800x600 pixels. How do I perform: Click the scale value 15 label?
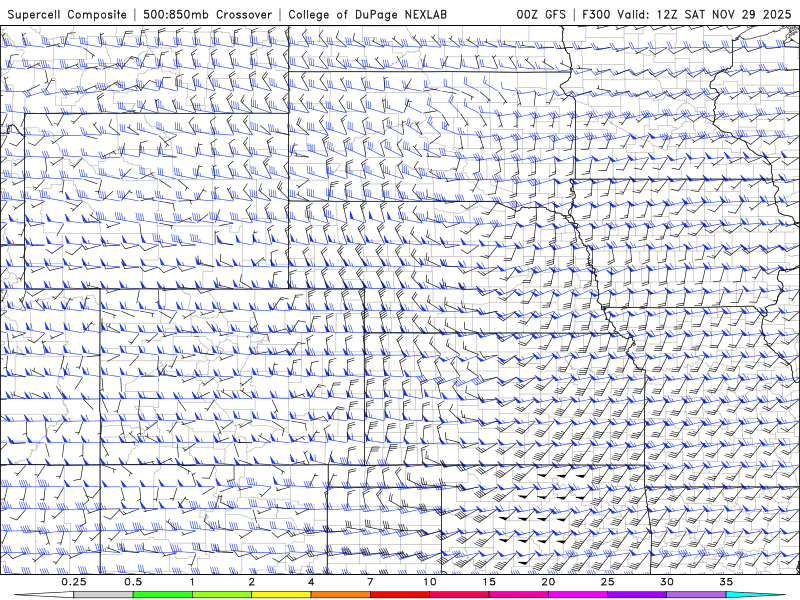pyautogui.click(x=489, y=582)
